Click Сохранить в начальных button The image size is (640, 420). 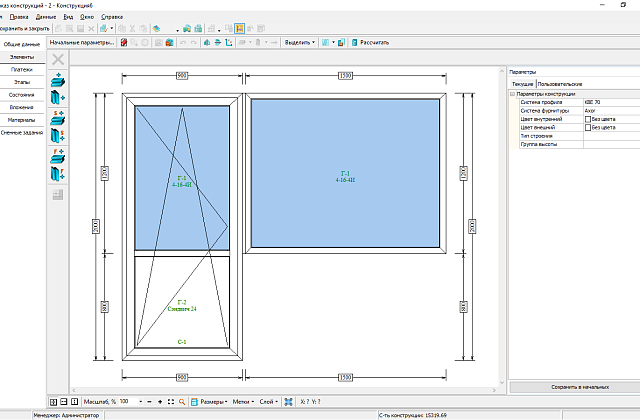click(x=580, y=387)
